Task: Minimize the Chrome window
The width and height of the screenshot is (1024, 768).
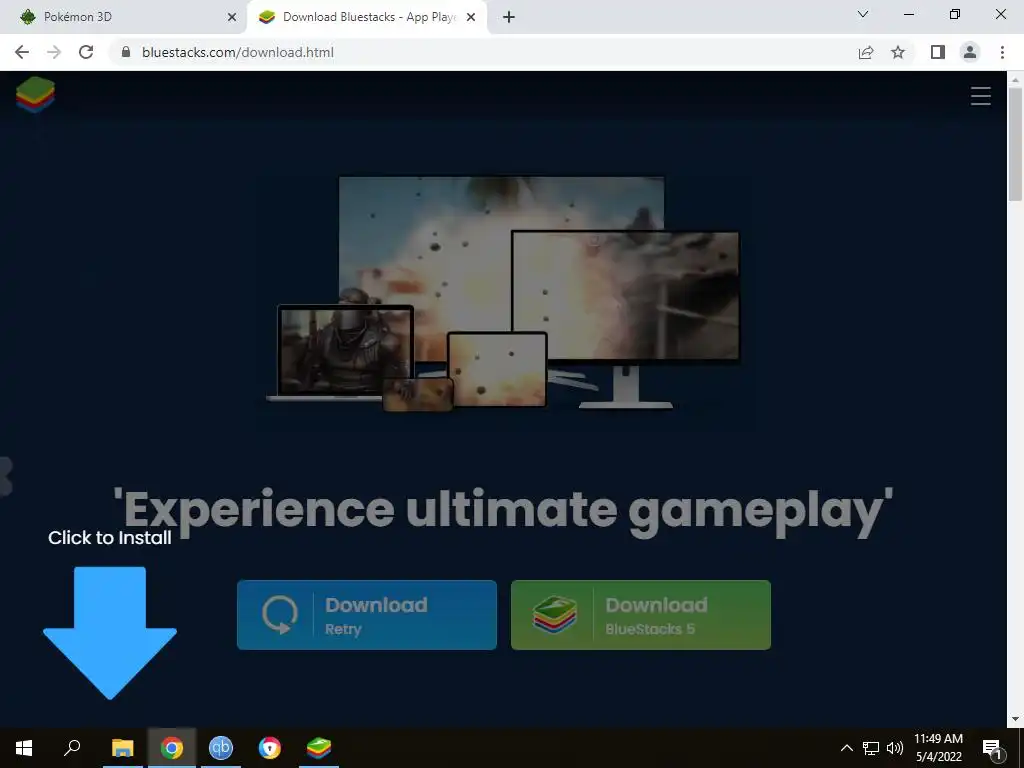Action: tap(908, 14)
